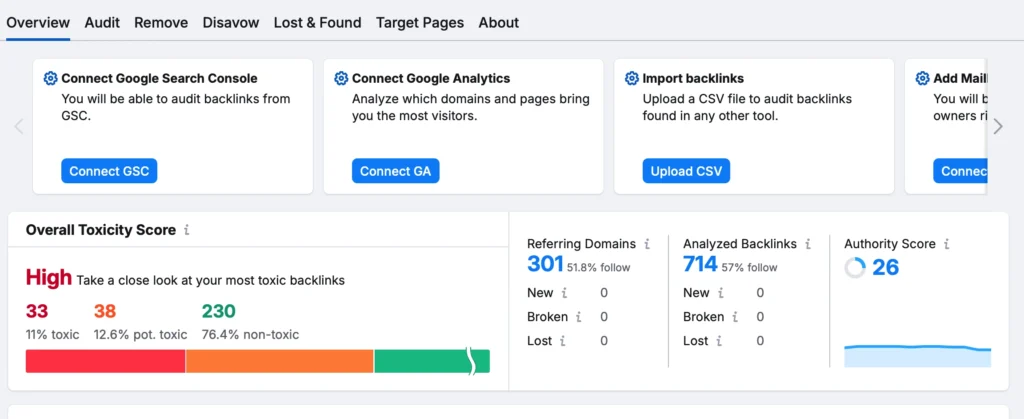
Task: Switch to the Audit tab
Action: tap(102, 22)
